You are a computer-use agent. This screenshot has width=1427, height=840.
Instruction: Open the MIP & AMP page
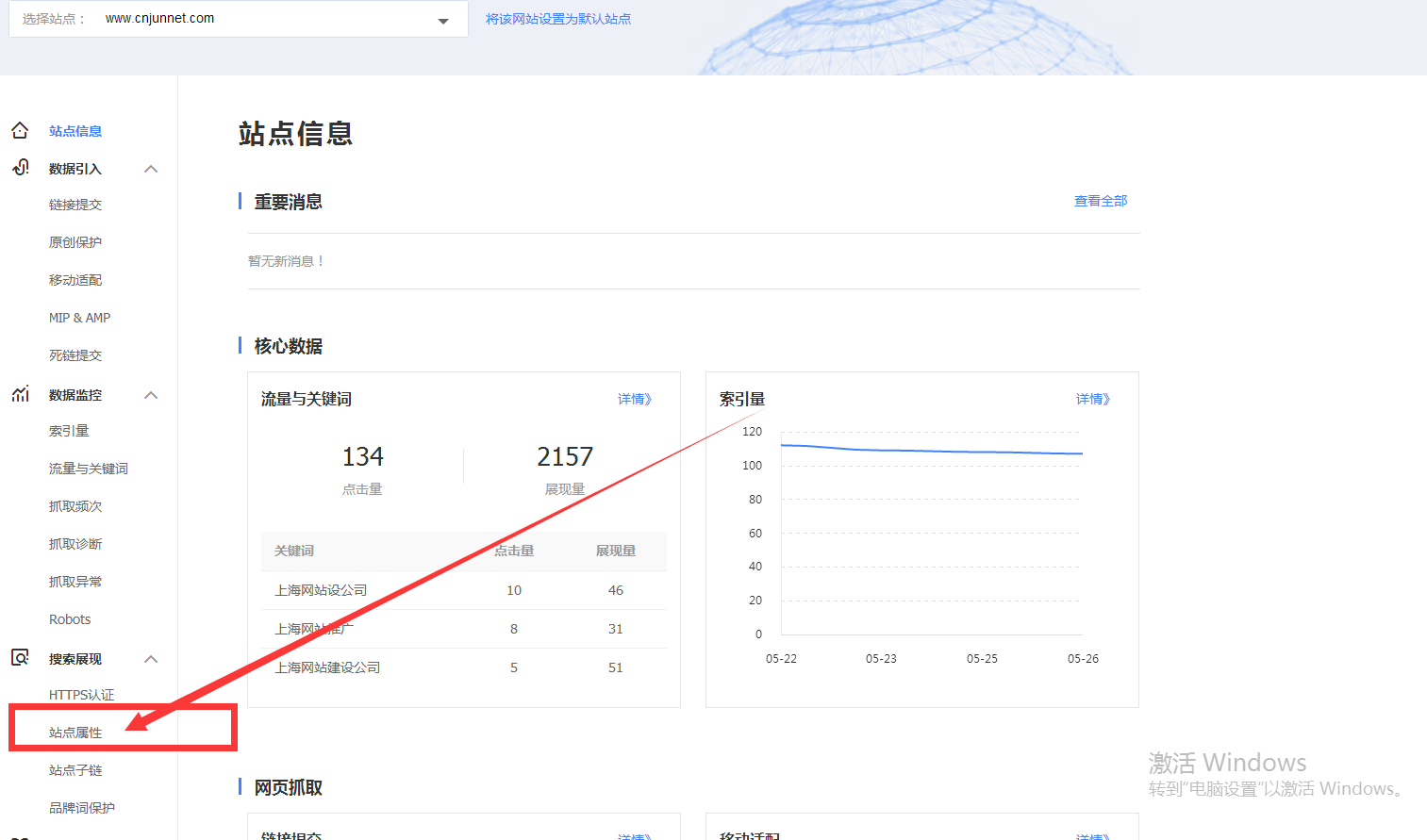(x=79, y=317)
